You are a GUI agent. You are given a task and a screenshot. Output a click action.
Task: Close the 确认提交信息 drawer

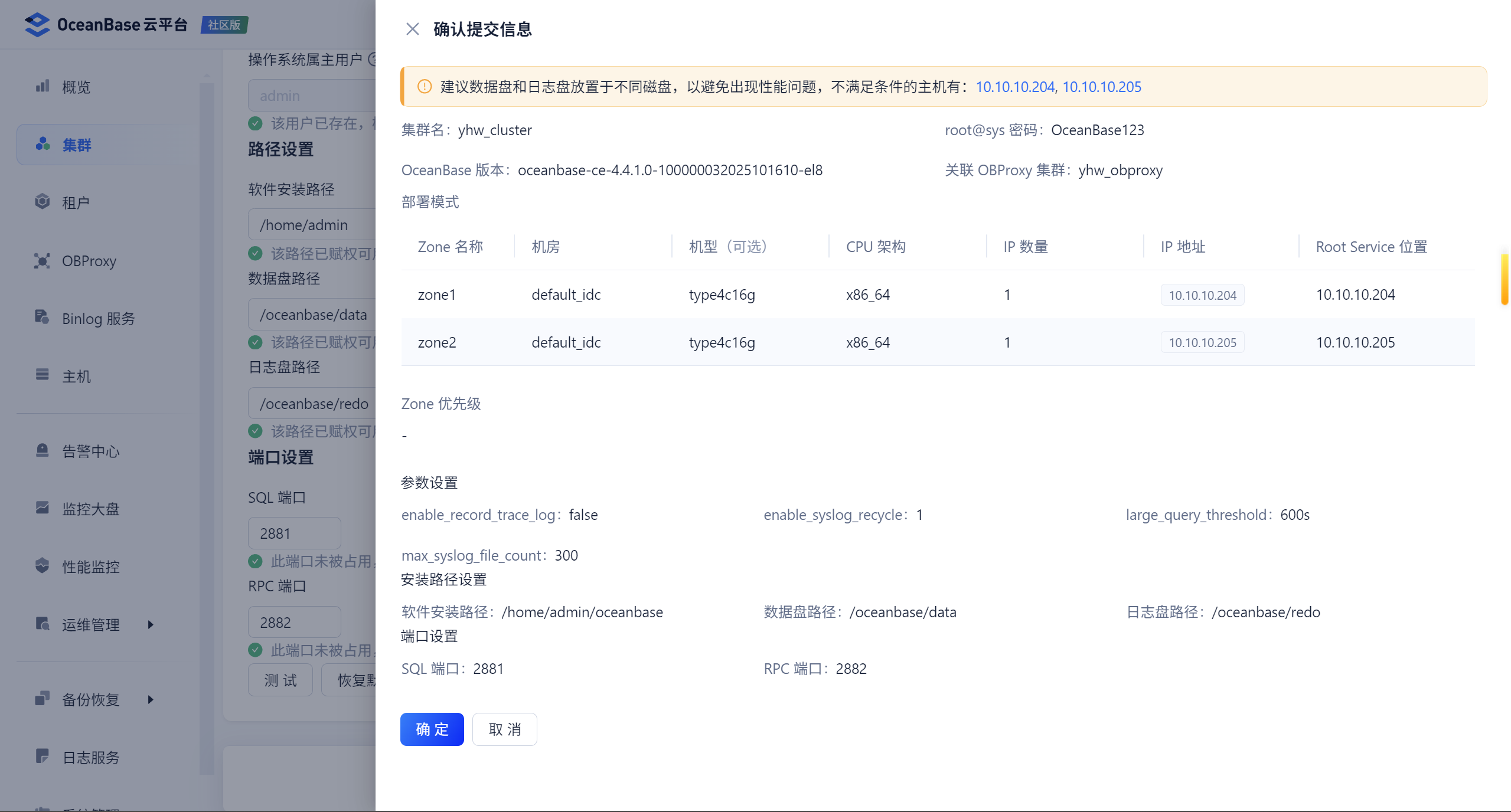[412, 29]
